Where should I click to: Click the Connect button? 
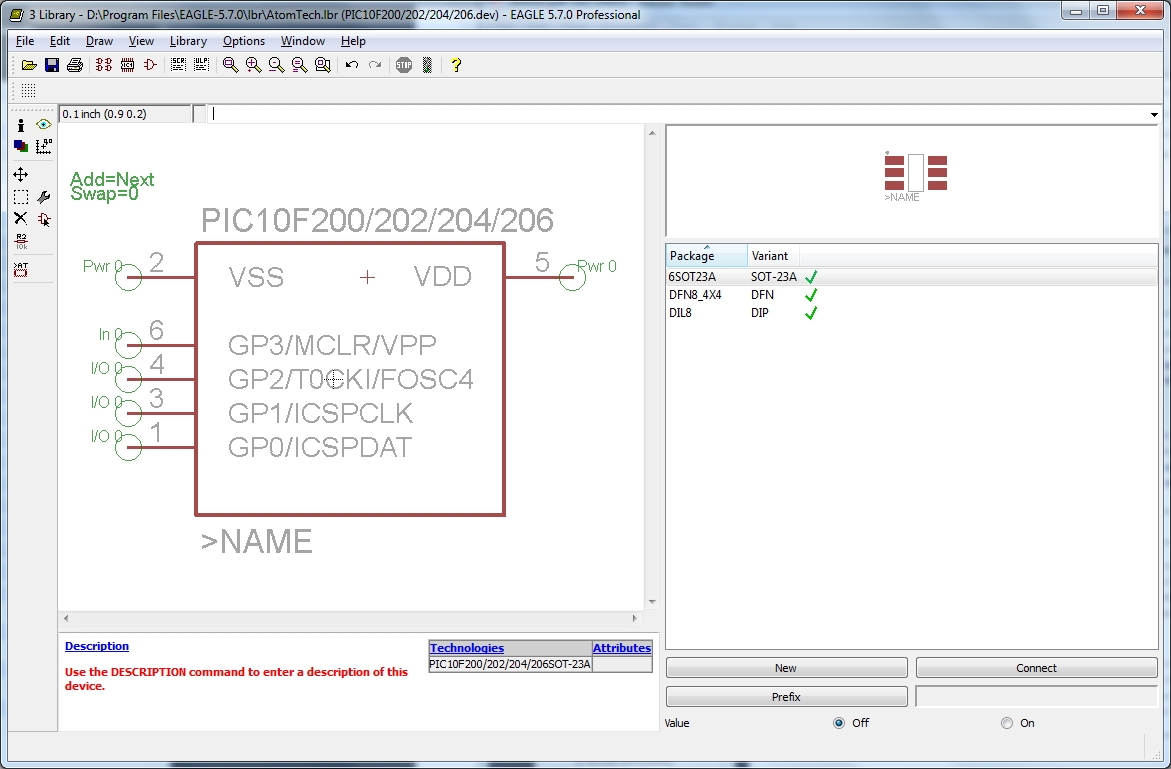tap(1037, 667)
